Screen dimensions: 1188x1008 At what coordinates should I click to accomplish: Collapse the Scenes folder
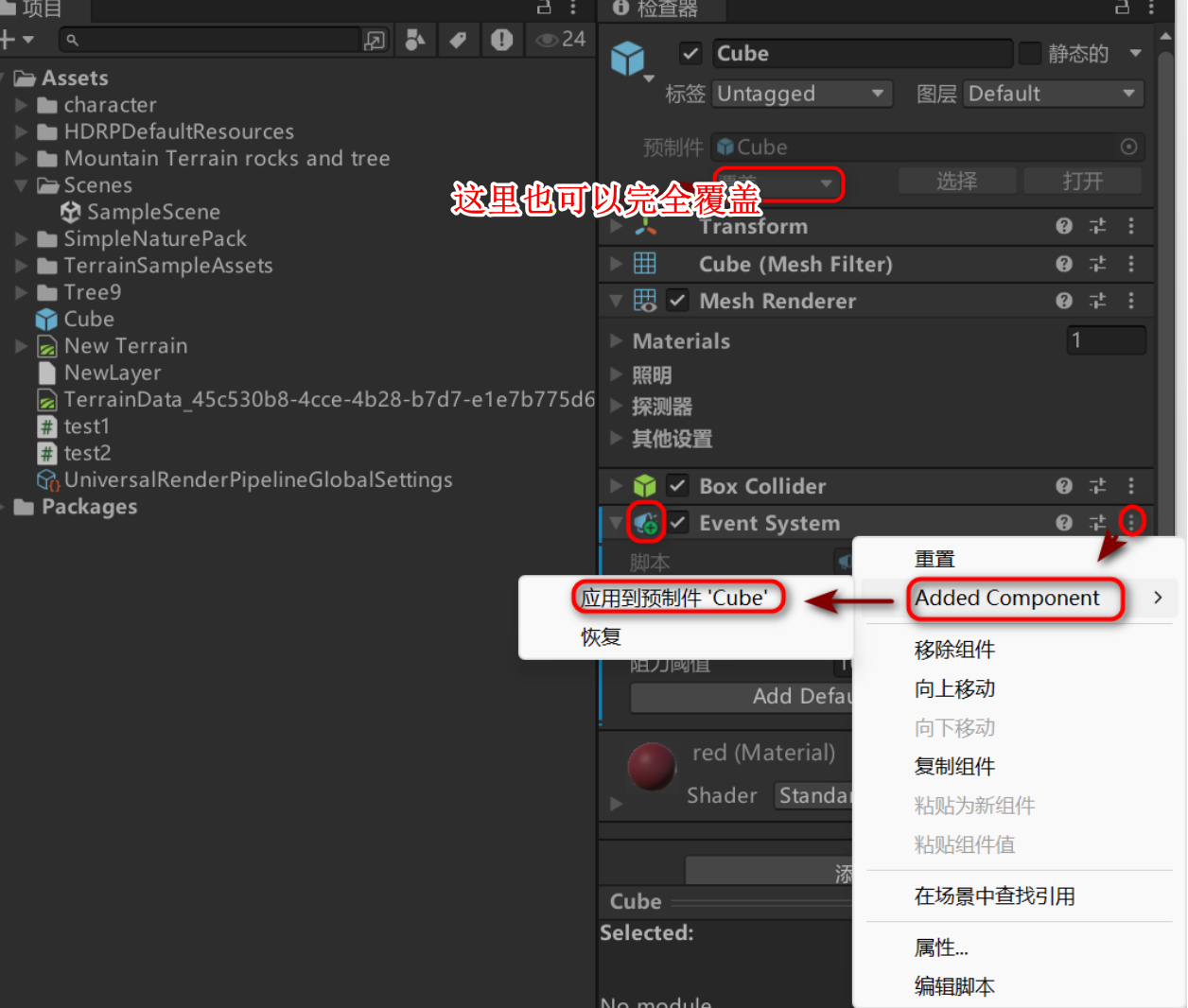[21, 185]
